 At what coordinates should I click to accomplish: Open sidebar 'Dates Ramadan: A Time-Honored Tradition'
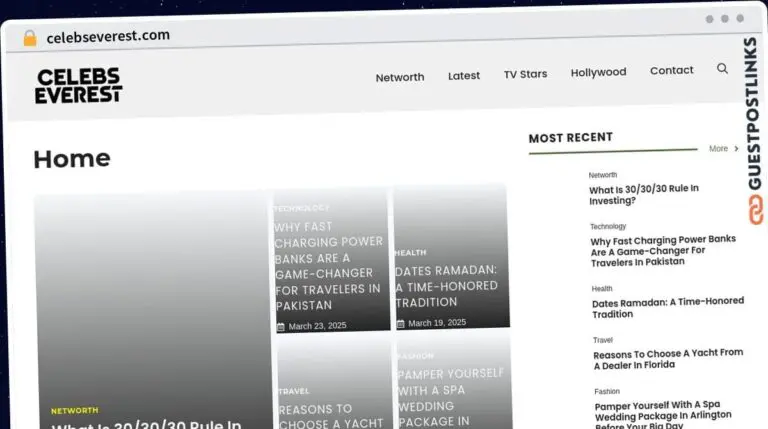click(x=667, y=307)
